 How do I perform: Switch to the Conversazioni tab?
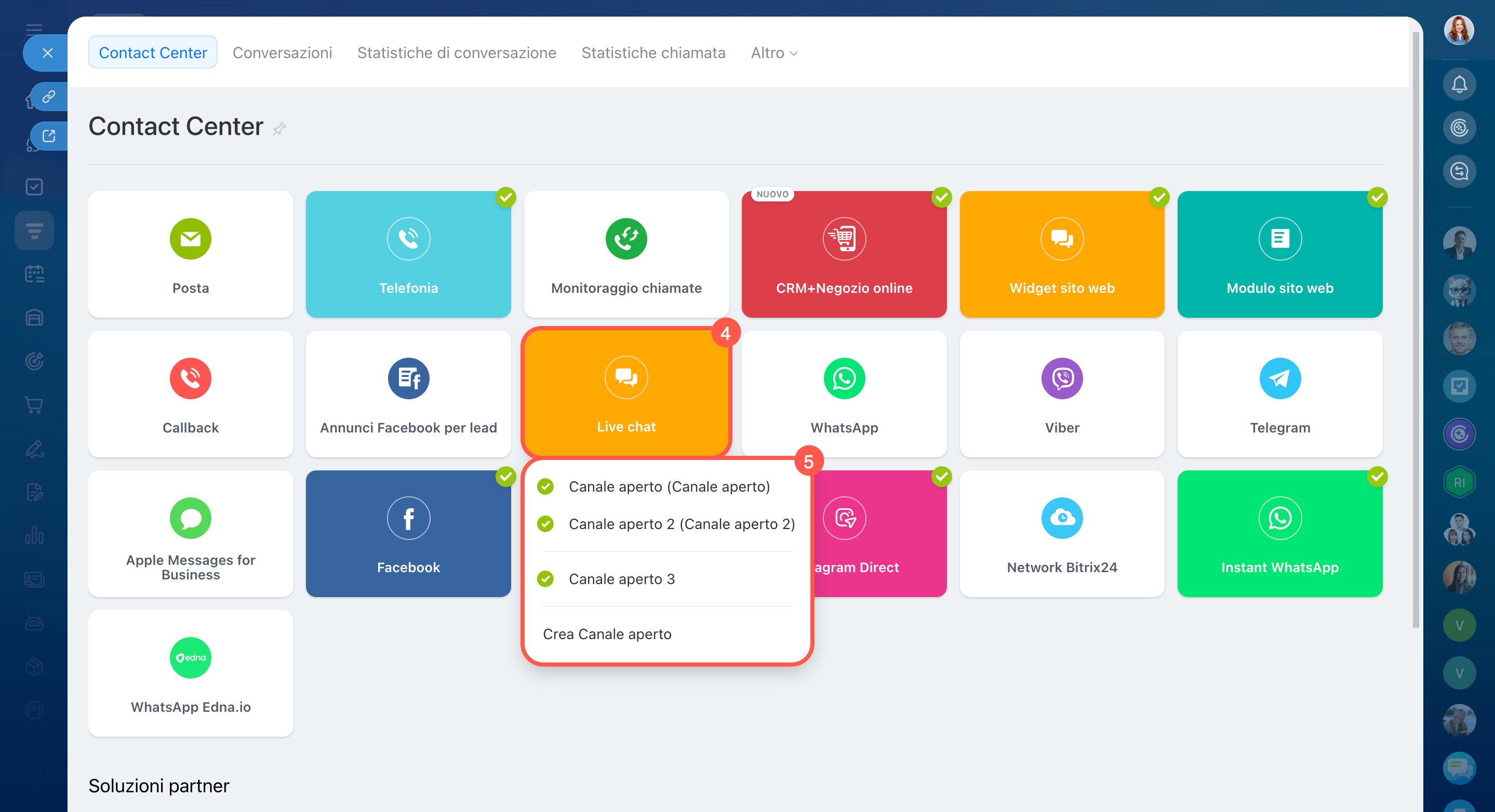[282, 53]
